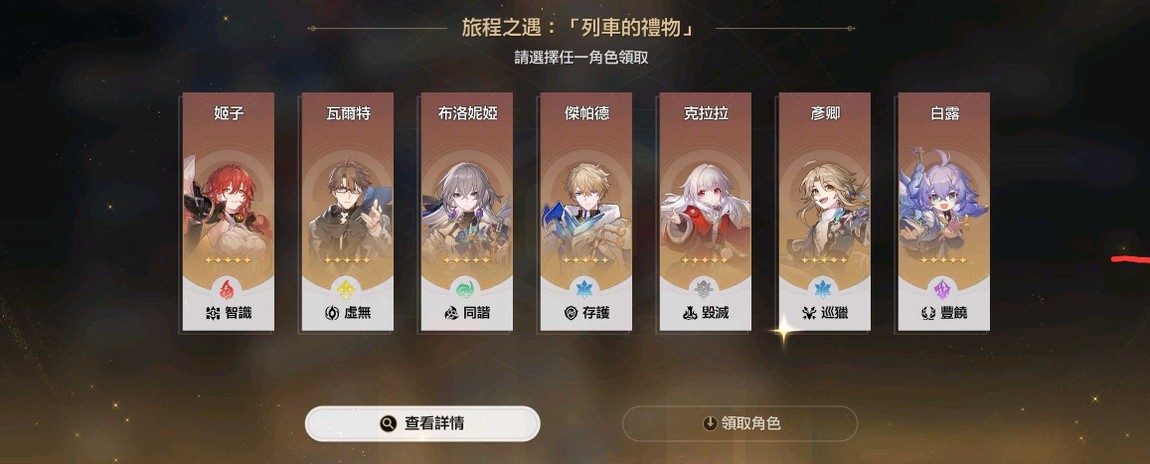Image resolution: width=1150 pixels, height=464 pixels.
Task: Select the 瓦爾特 character card portrait
Action: click(348, 210)
